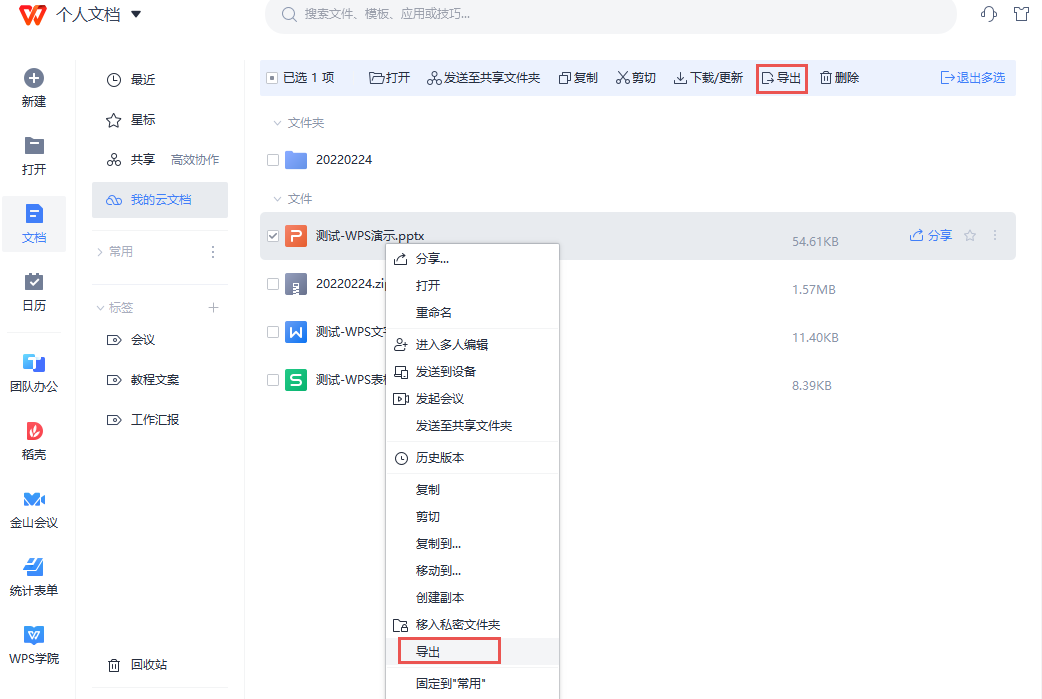Screen dimensions: 1042x699
Task: Click 发送至共享文件夹 in the toolbar
Action: point(483,78)
